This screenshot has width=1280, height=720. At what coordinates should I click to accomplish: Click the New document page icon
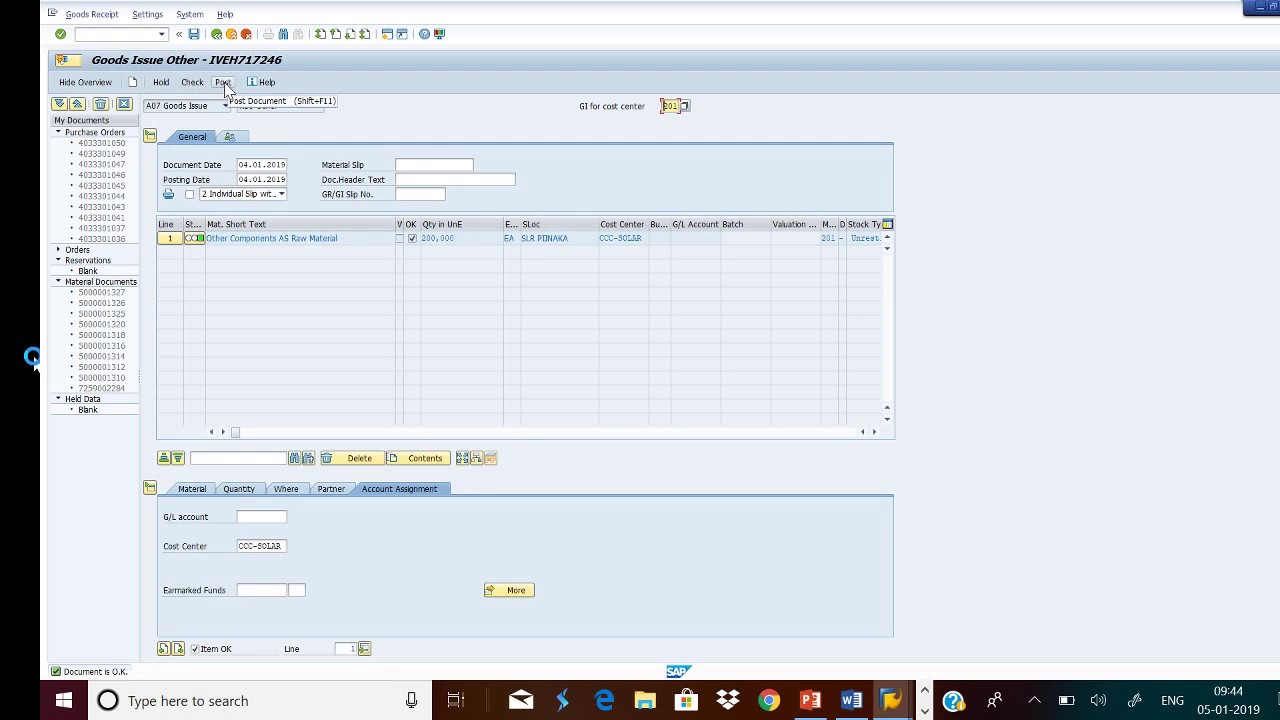[x=132, y=82]
